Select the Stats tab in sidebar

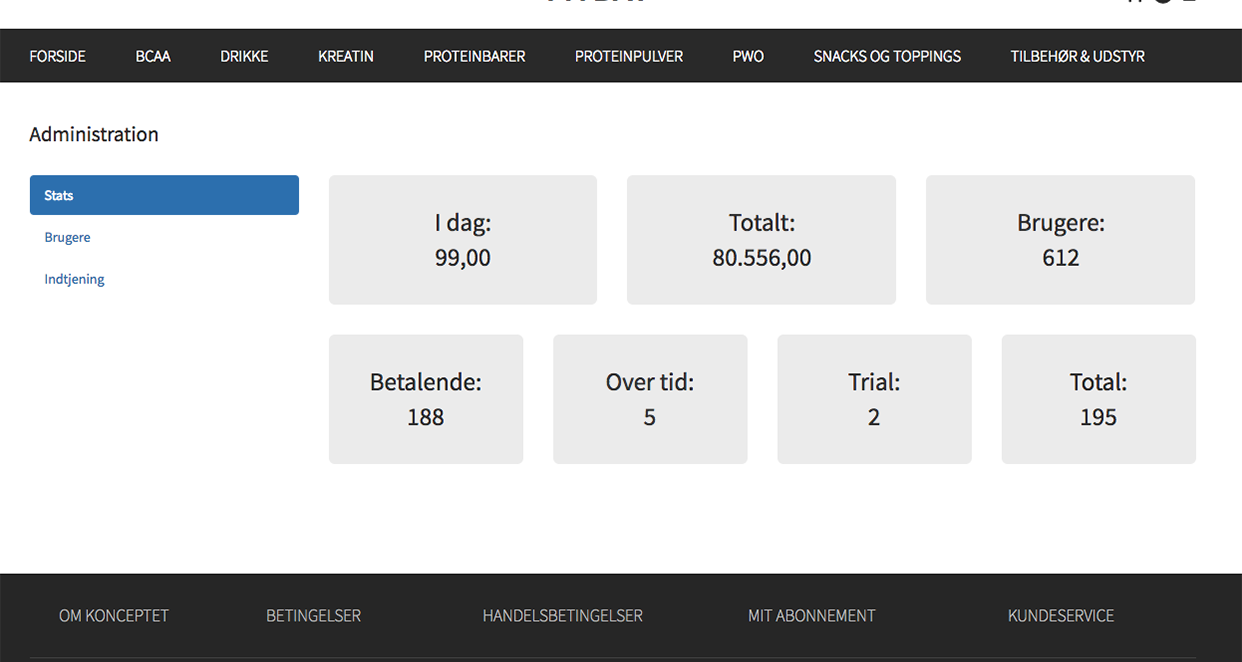pos(164,195)
